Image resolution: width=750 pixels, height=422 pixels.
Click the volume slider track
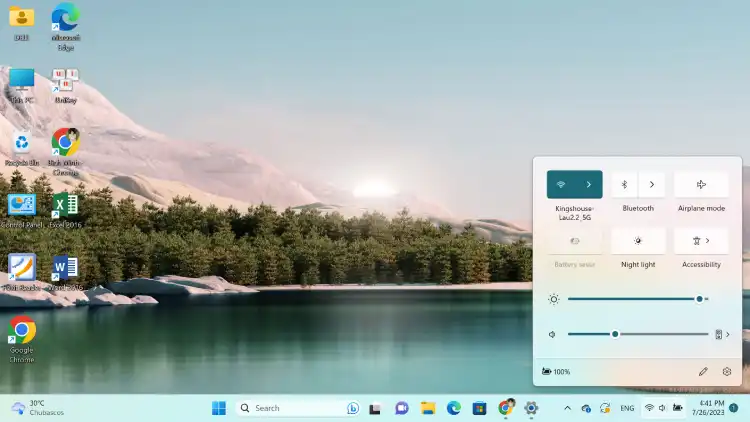point(638,334)
